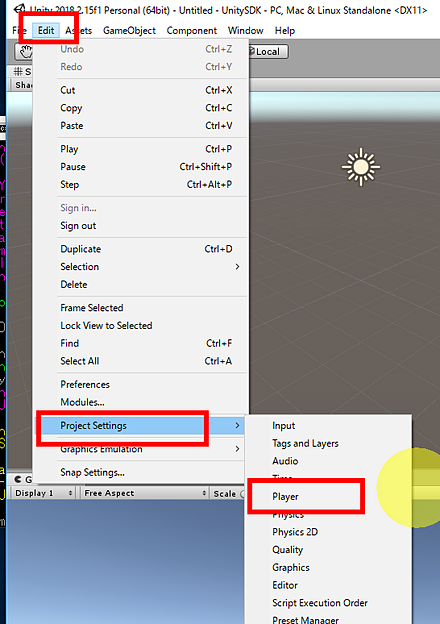Open the Assets menu
The image size is (440, 624).
pos(79,31)
